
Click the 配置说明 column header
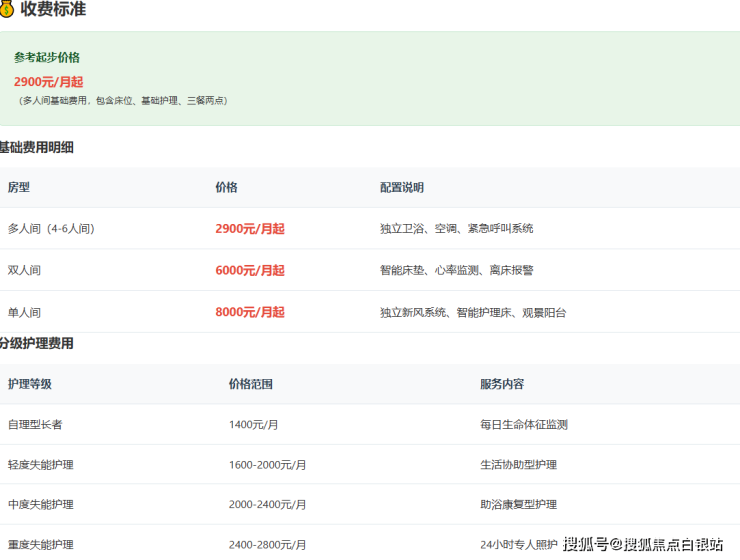[402, 187]
